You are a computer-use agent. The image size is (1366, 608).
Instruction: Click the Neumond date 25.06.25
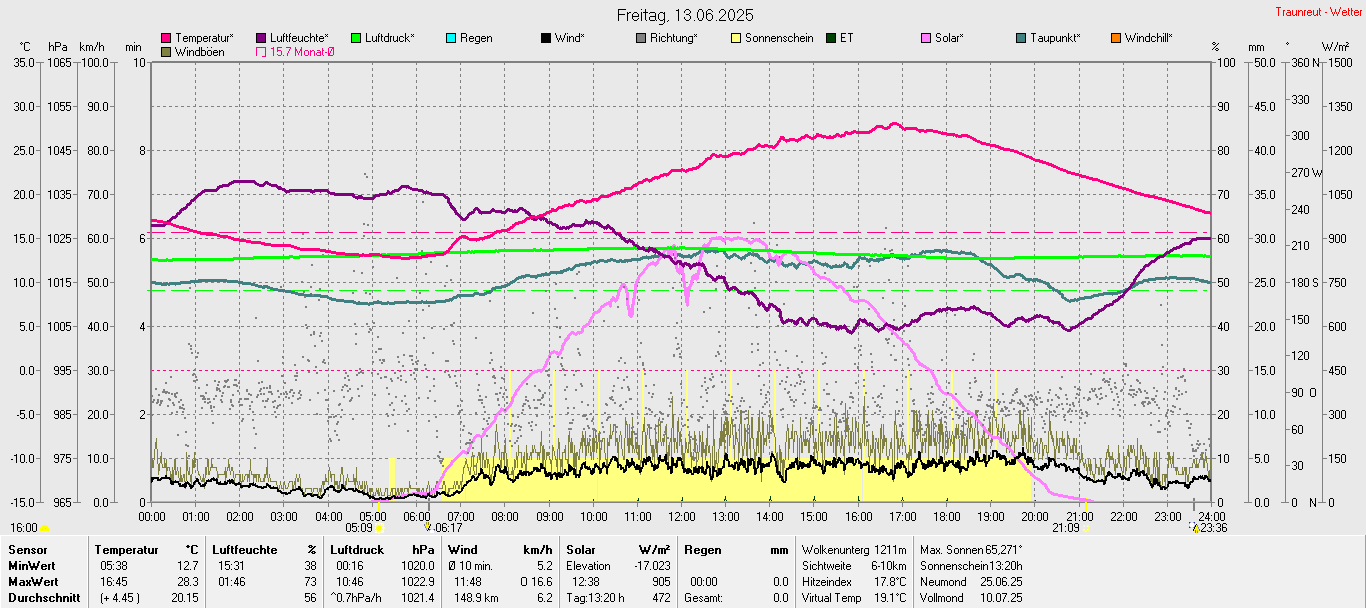coord(1001,582)
